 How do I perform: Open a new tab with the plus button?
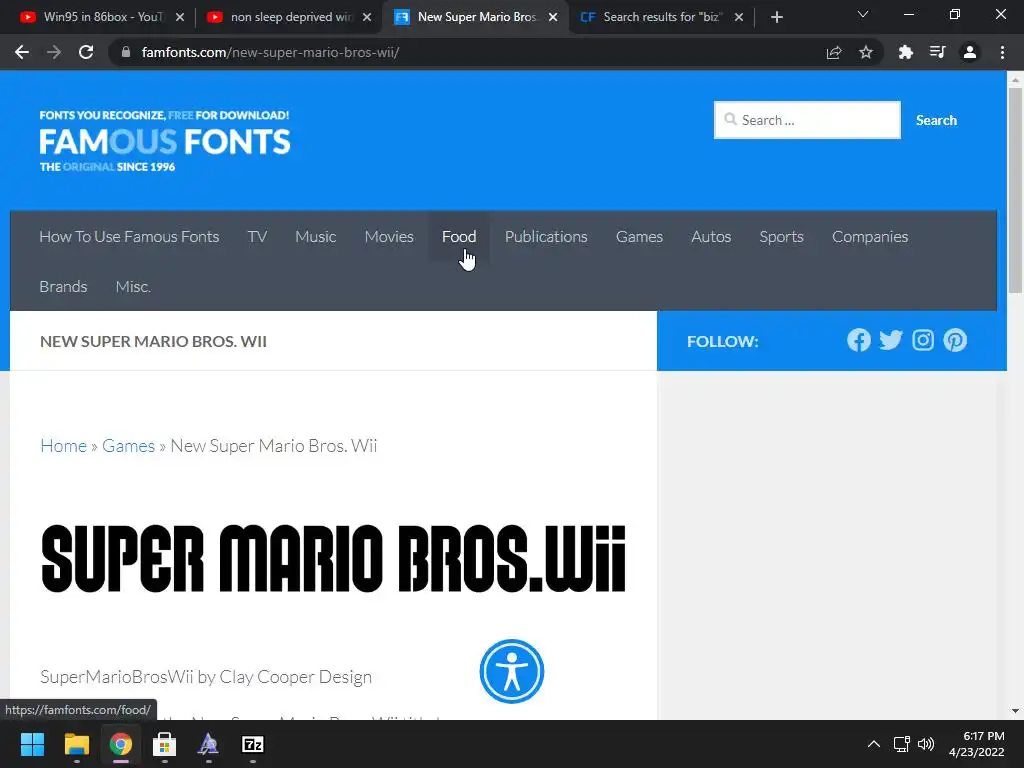coord(776,17)
